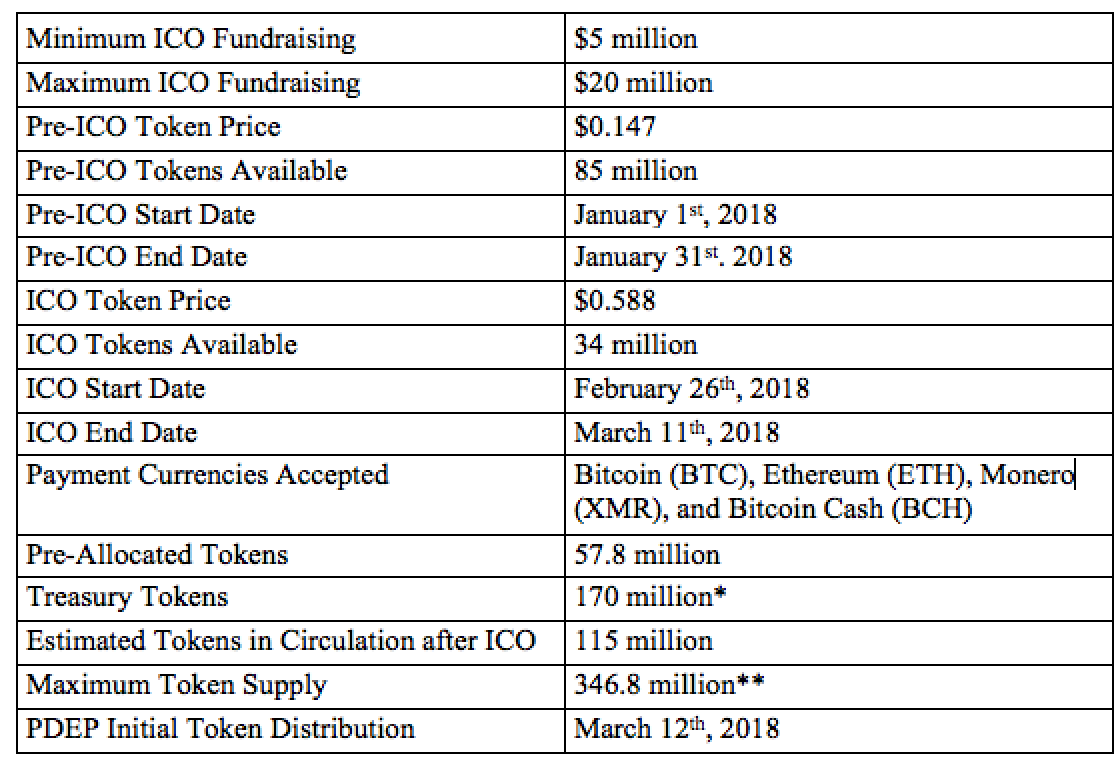Viewport: 1120px width, 764px height.
Task: Click the "Minimum ICO Fundraising" label cell
Action: tap(191, 39)
